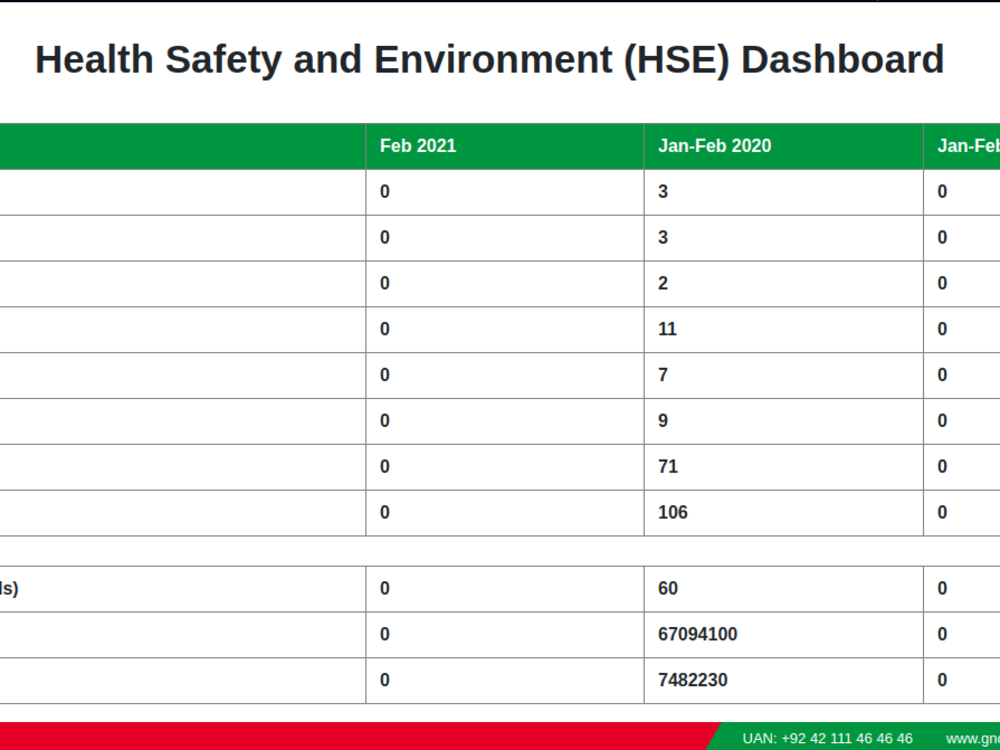This screenshot has width=1000, height=750.
Task: Select the Jan-Feb 2020 cell showing 9
Action: (x=784, y=422)
